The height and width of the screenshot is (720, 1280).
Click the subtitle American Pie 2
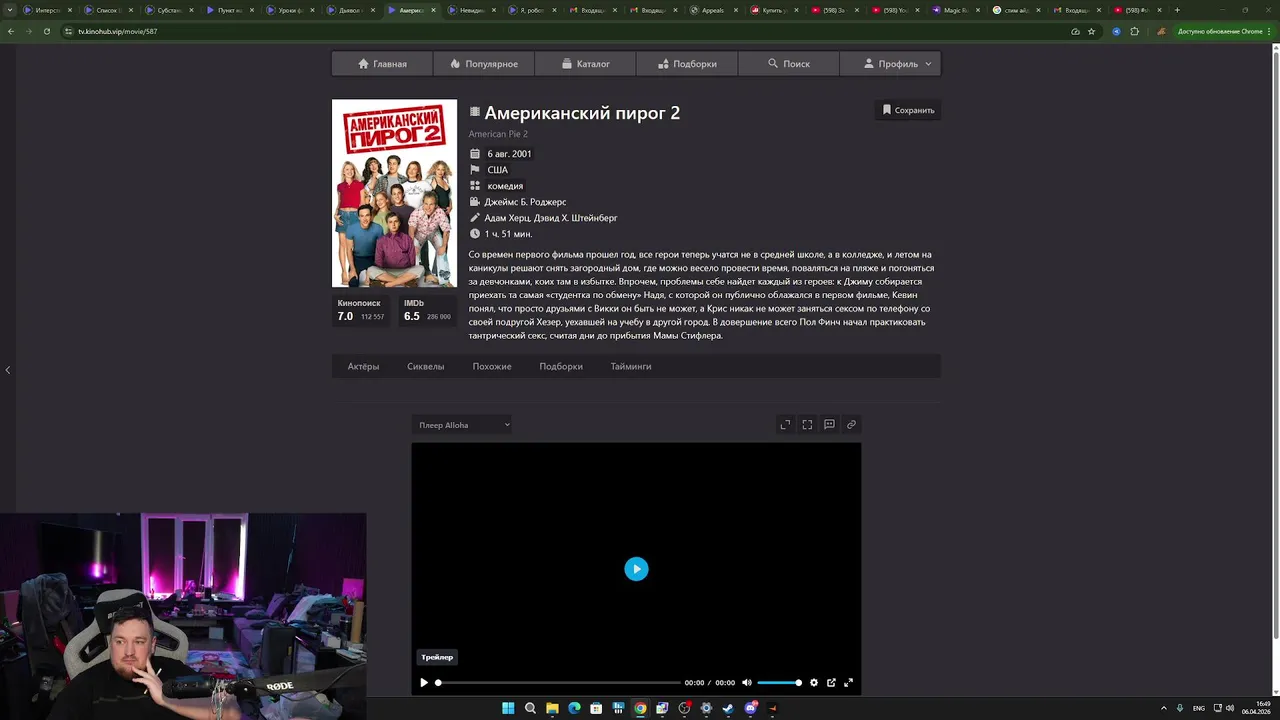point(498,134)
